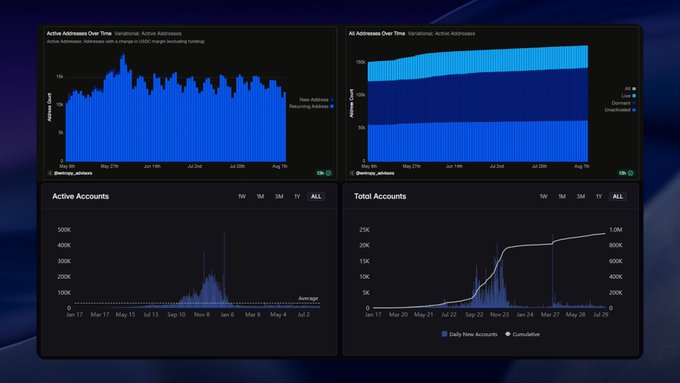
Task: Click the 13h refresh status badge in All Addresses panel
Action: 626,173
